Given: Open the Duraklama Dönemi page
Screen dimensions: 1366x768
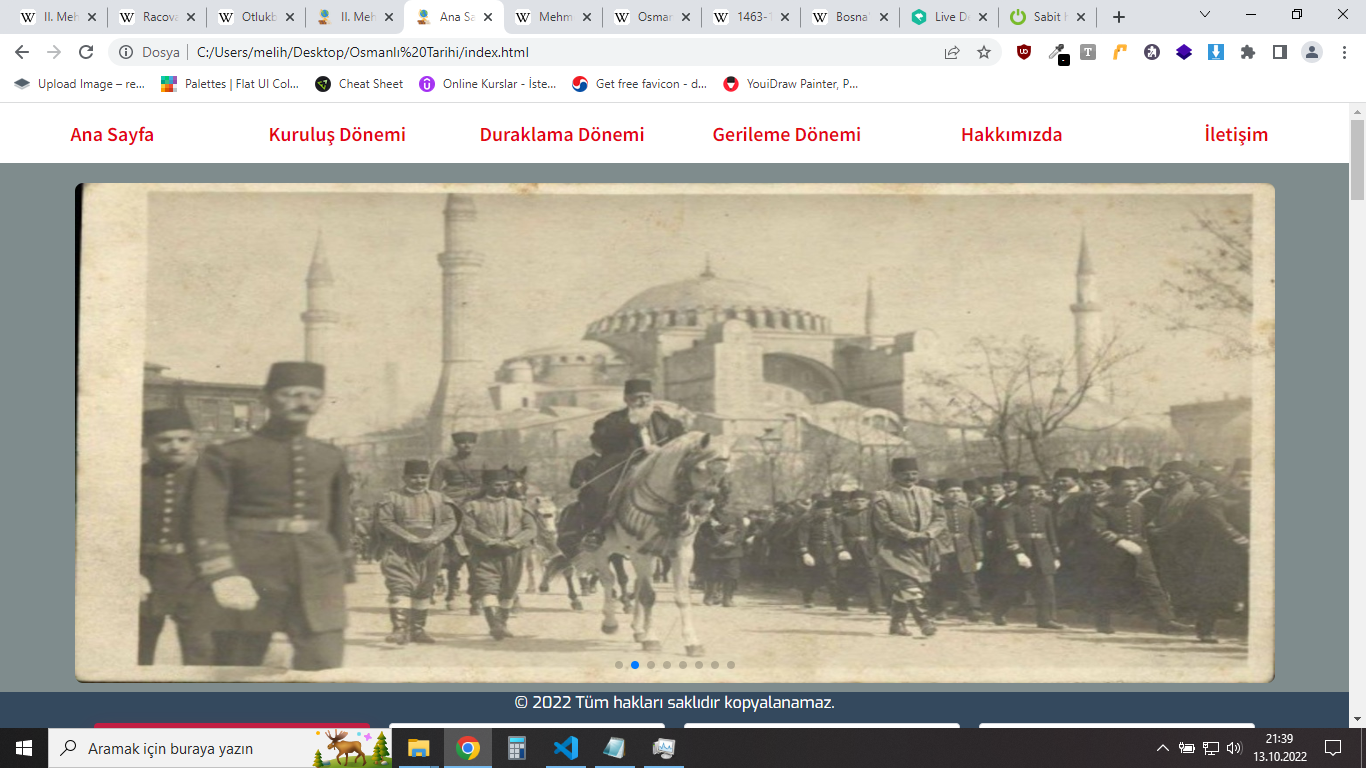Looking at the screenshot, I should pos(562,134).
